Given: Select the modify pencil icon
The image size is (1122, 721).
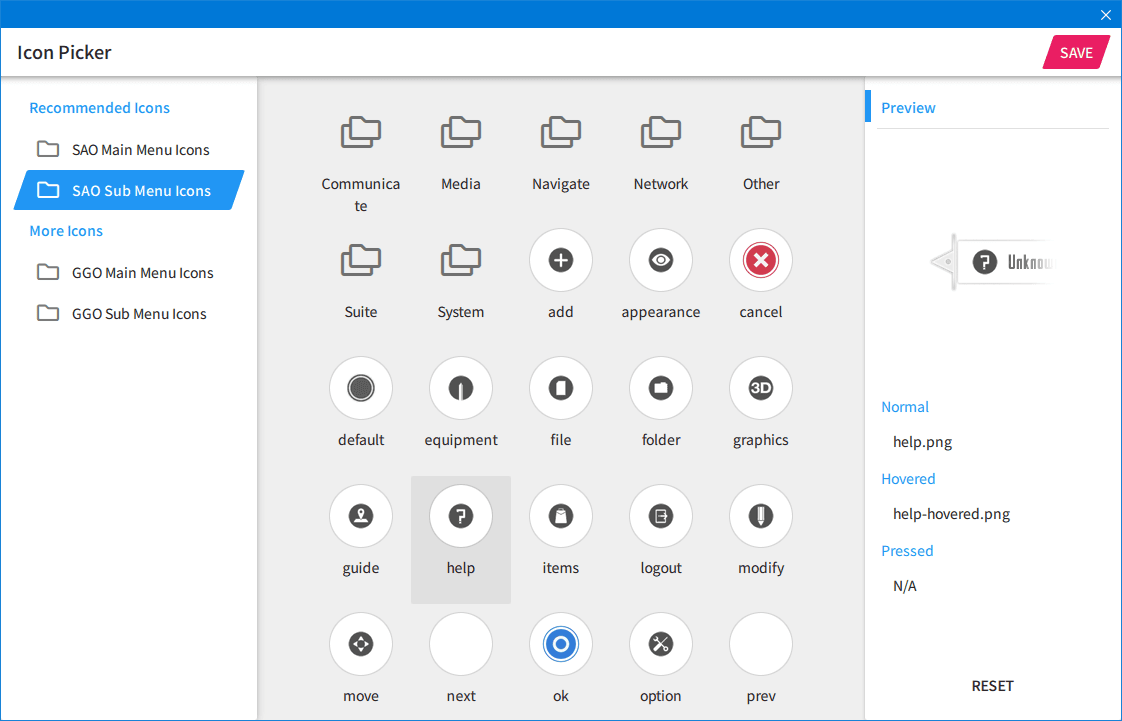Looking at the screenshot, I should 761,516.
